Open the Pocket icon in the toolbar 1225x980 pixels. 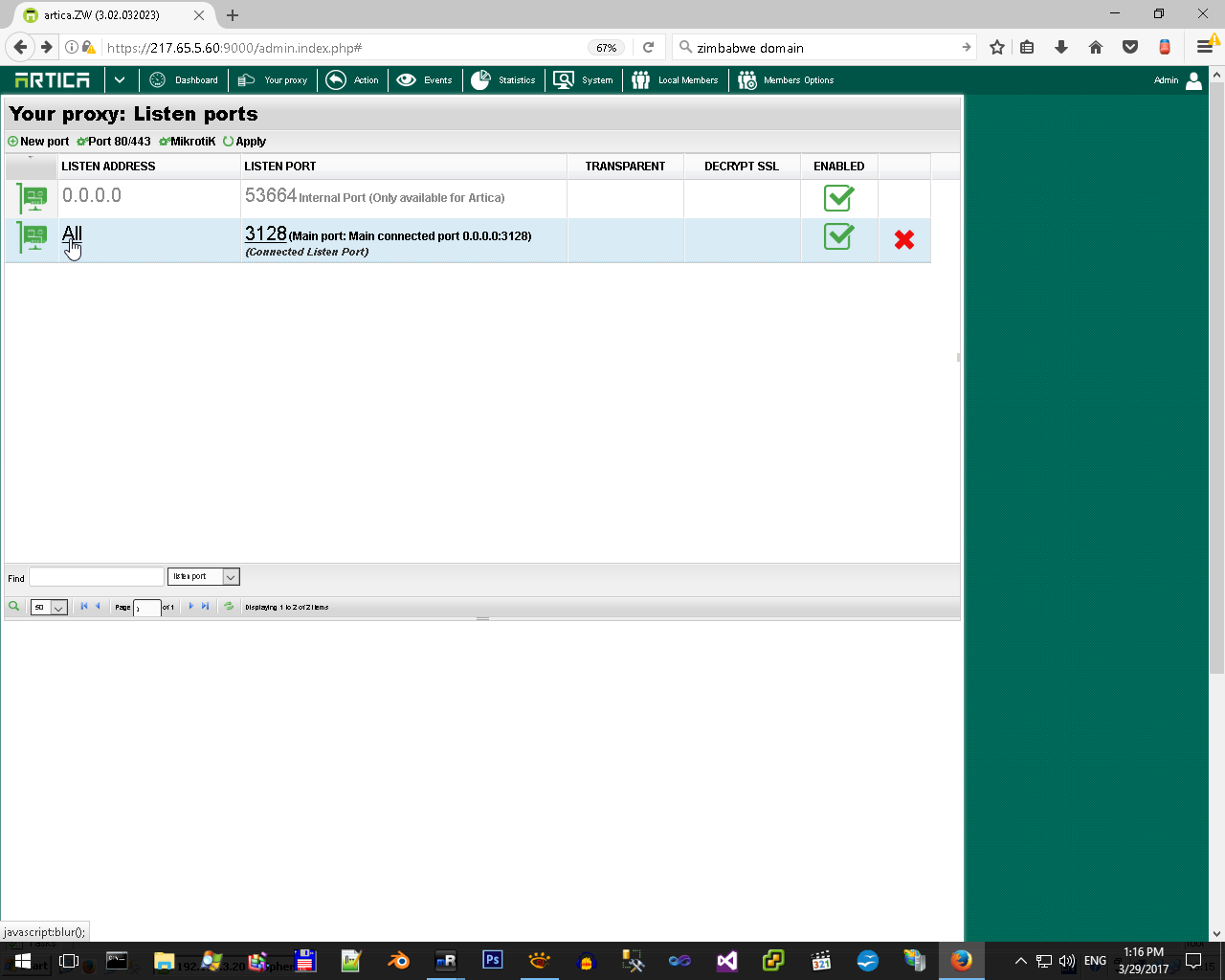1130,47
